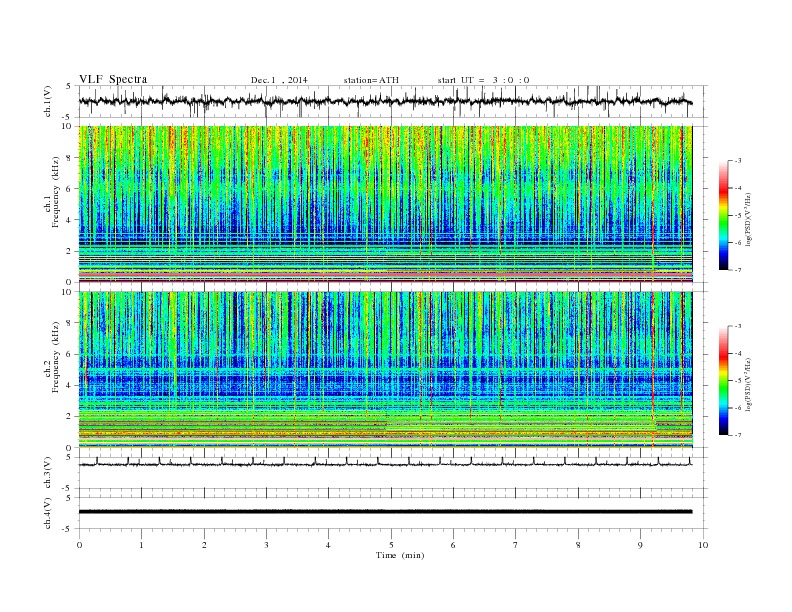Click the ch.3 pulse waveform trace
The image size is (792, 612).
[x=385, y=463]
